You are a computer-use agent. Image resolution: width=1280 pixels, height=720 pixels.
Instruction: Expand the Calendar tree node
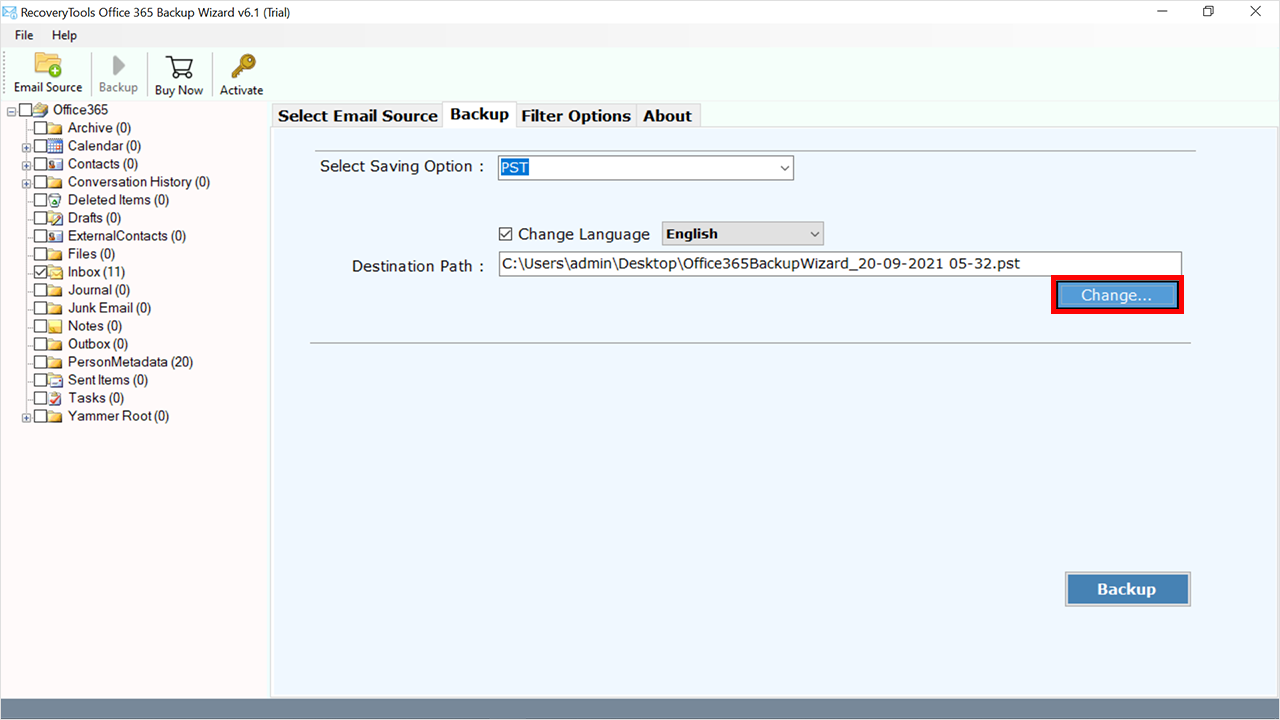point(26,147)
